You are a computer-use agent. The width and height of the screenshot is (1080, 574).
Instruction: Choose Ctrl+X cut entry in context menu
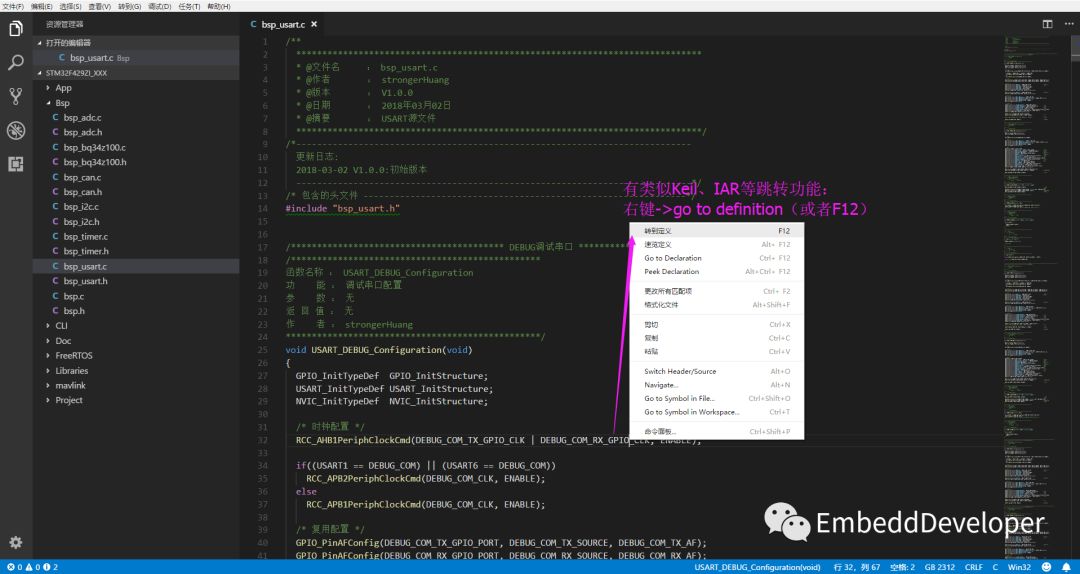[716, 325]
